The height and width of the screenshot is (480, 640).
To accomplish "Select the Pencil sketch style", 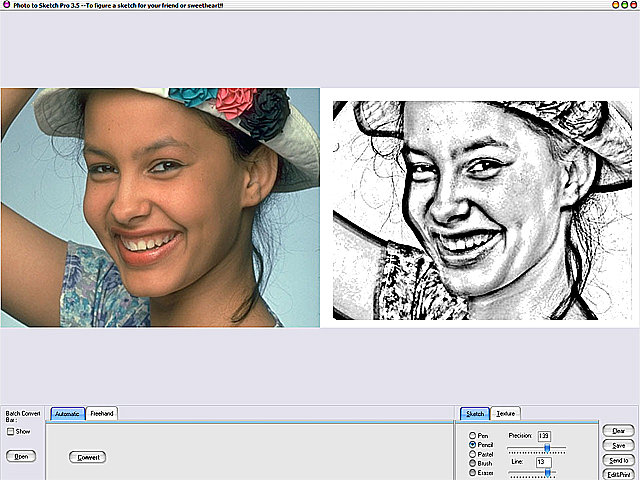I will coord(472,444).
